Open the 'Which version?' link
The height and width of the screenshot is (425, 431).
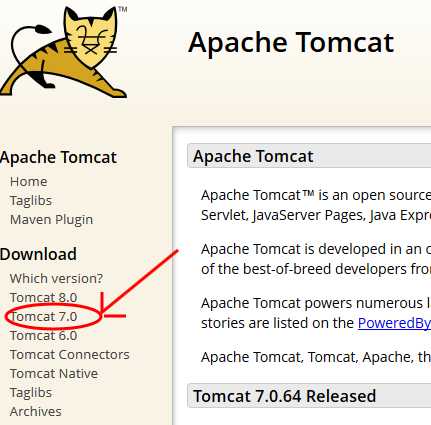[x=56, y=278]
